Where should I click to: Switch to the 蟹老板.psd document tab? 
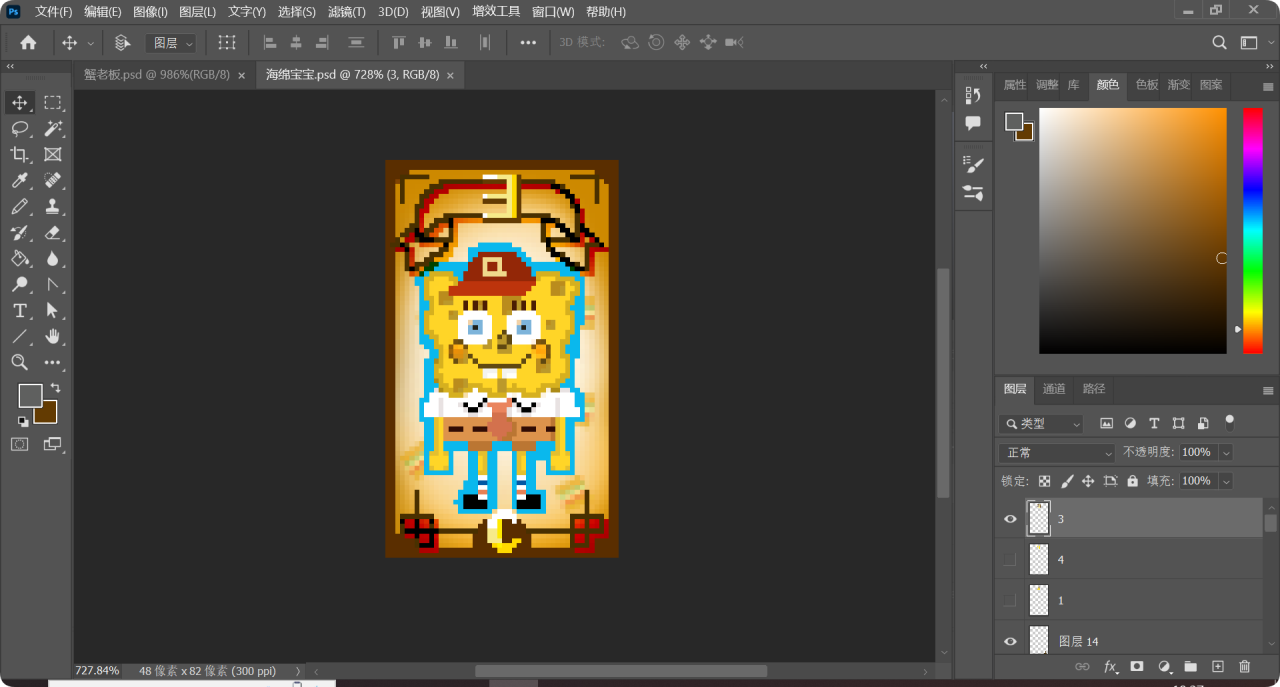(157, 75)
